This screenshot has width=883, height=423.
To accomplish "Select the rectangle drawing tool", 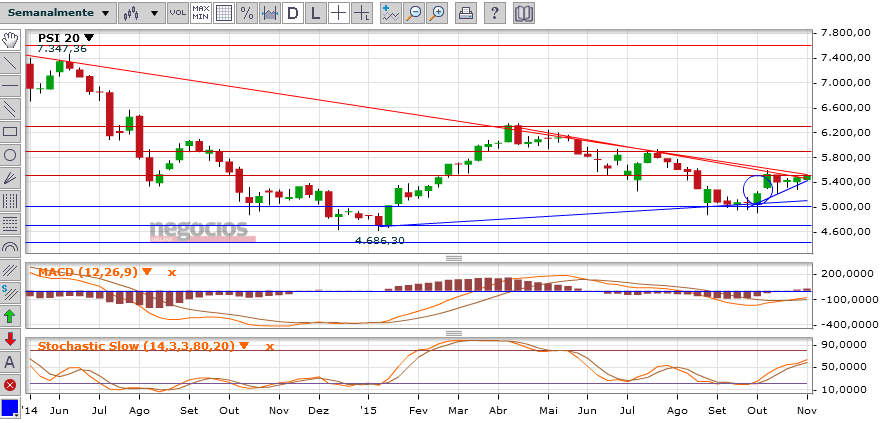I will coord(10,132).
